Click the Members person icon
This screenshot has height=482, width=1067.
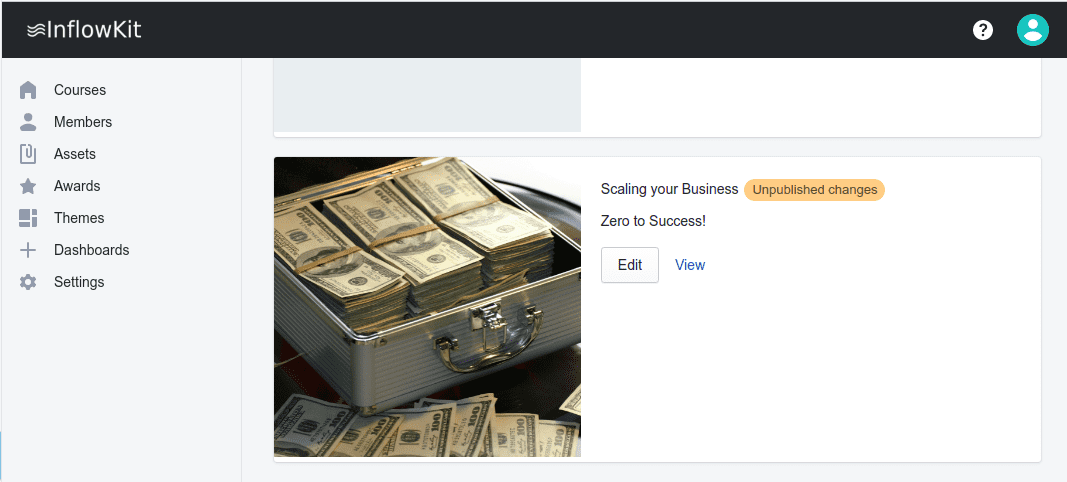(28, 122)
